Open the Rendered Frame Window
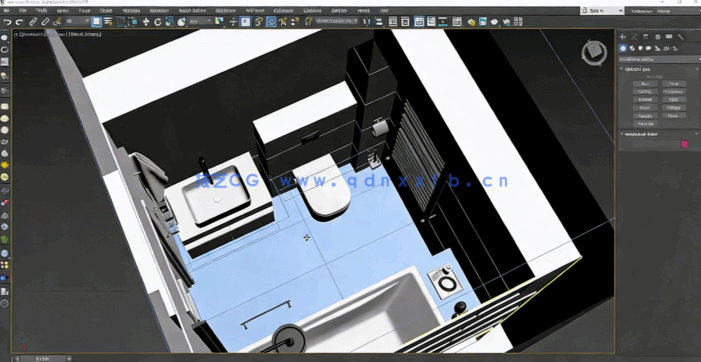 tap(483, 21)
